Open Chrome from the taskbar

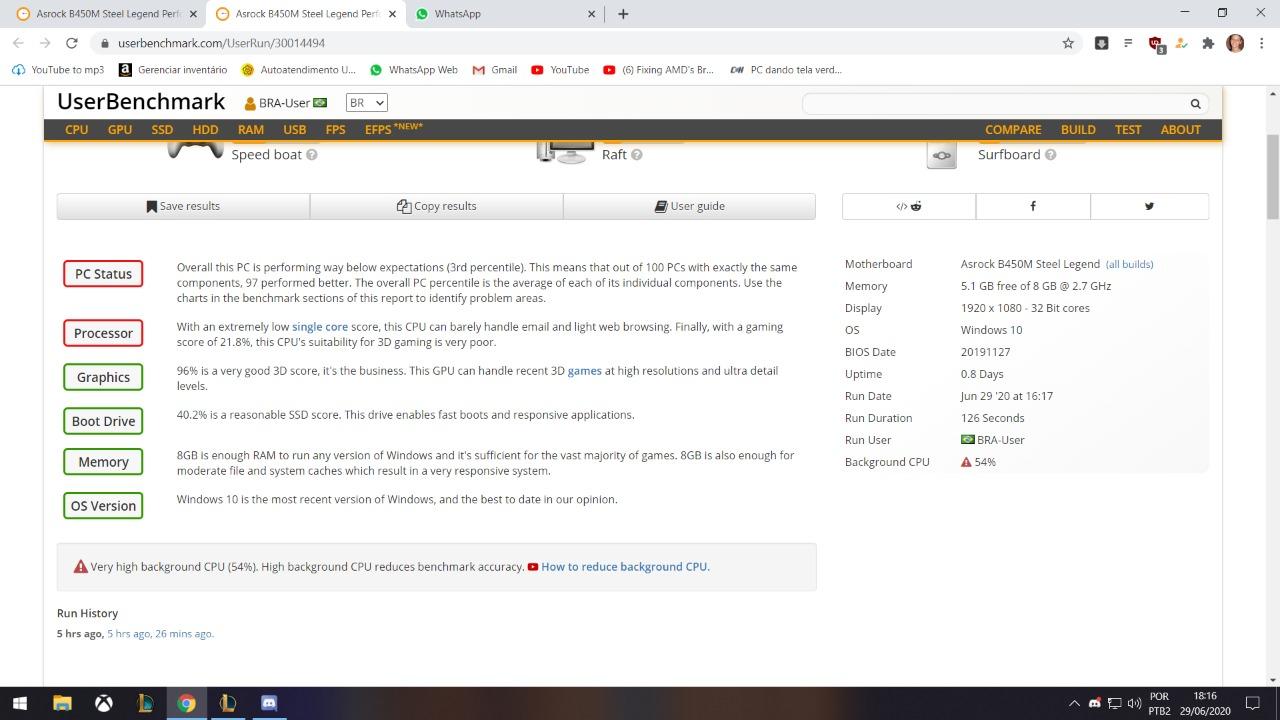(186, 703)
